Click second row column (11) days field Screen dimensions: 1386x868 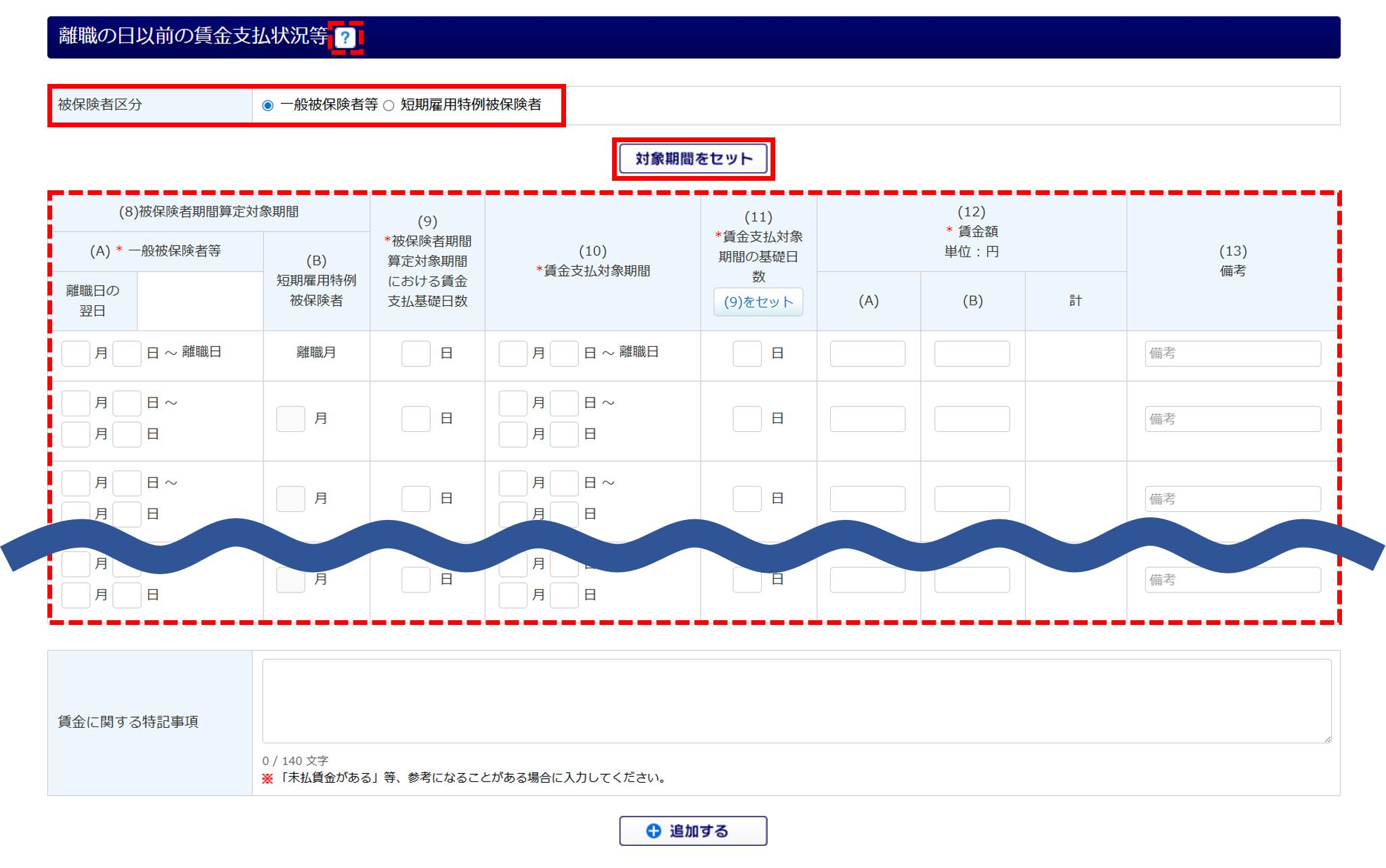[x=747, y=419]
